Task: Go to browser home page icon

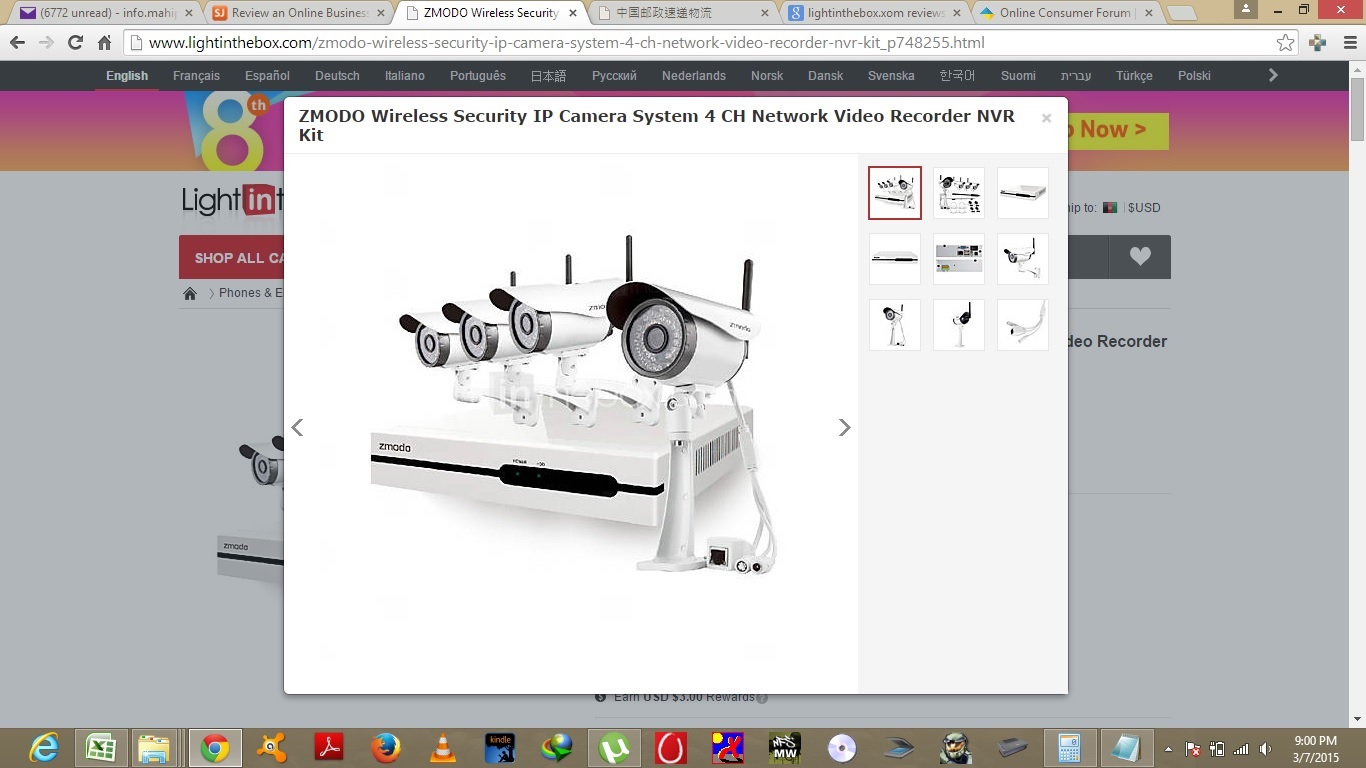Action: pos(104,43)
